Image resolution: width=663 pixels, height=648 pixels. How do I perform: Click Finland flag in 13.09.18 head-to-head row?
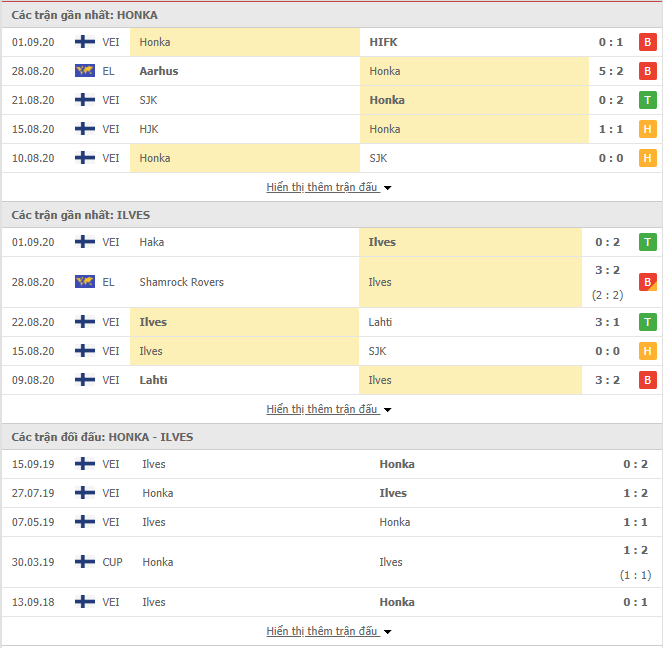(85, 602)
